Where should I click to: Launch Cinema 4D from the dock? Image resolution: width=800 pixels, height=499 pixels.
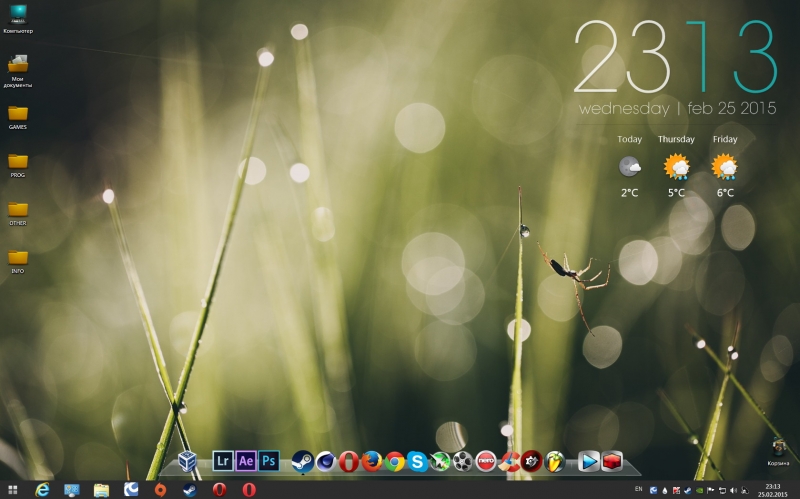pos(326,462)
